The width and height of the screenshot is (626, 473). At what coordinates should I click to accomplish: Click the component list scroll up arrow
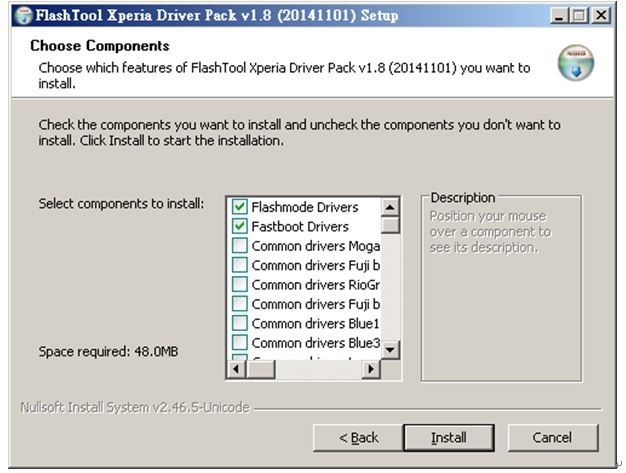390,207
